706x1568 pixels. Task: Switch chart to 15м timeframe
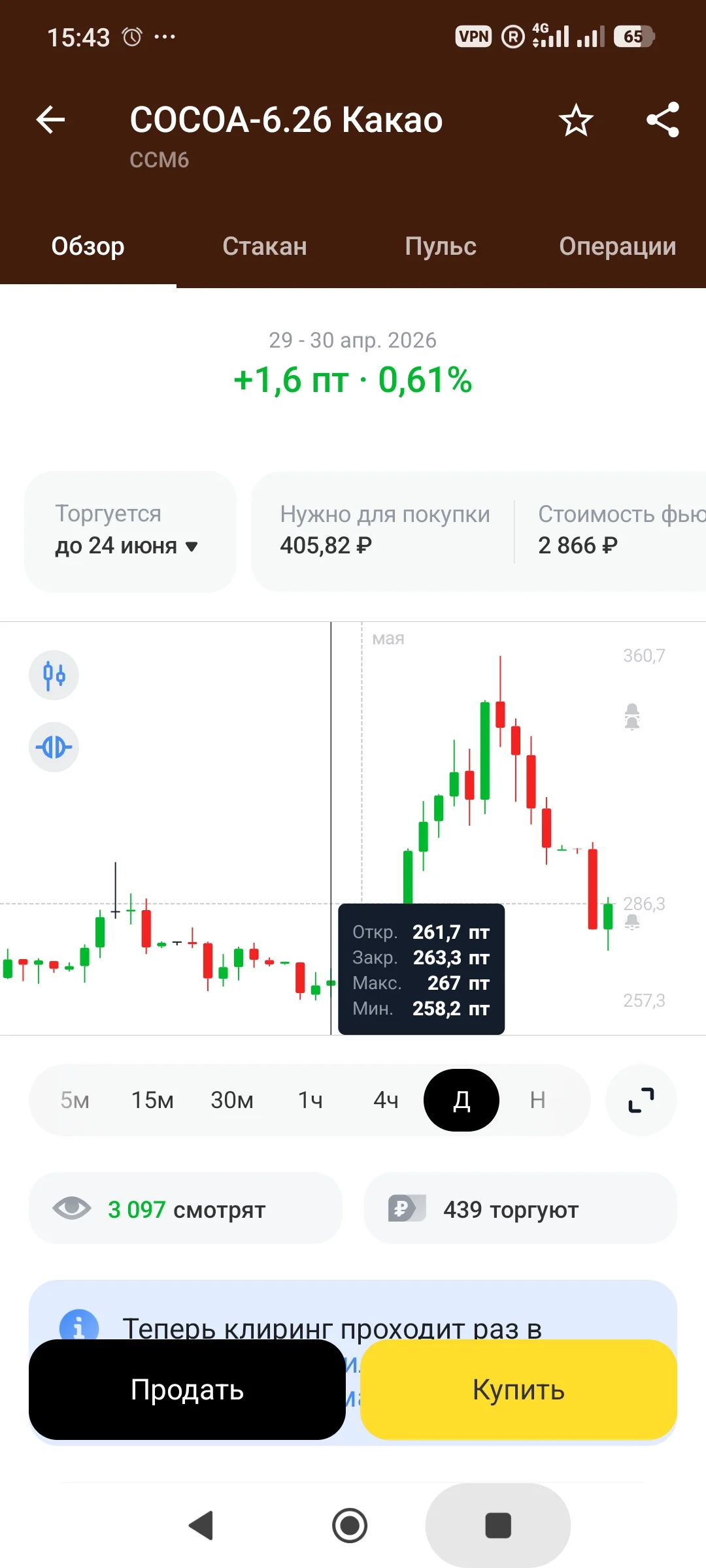click(152, 1100)
